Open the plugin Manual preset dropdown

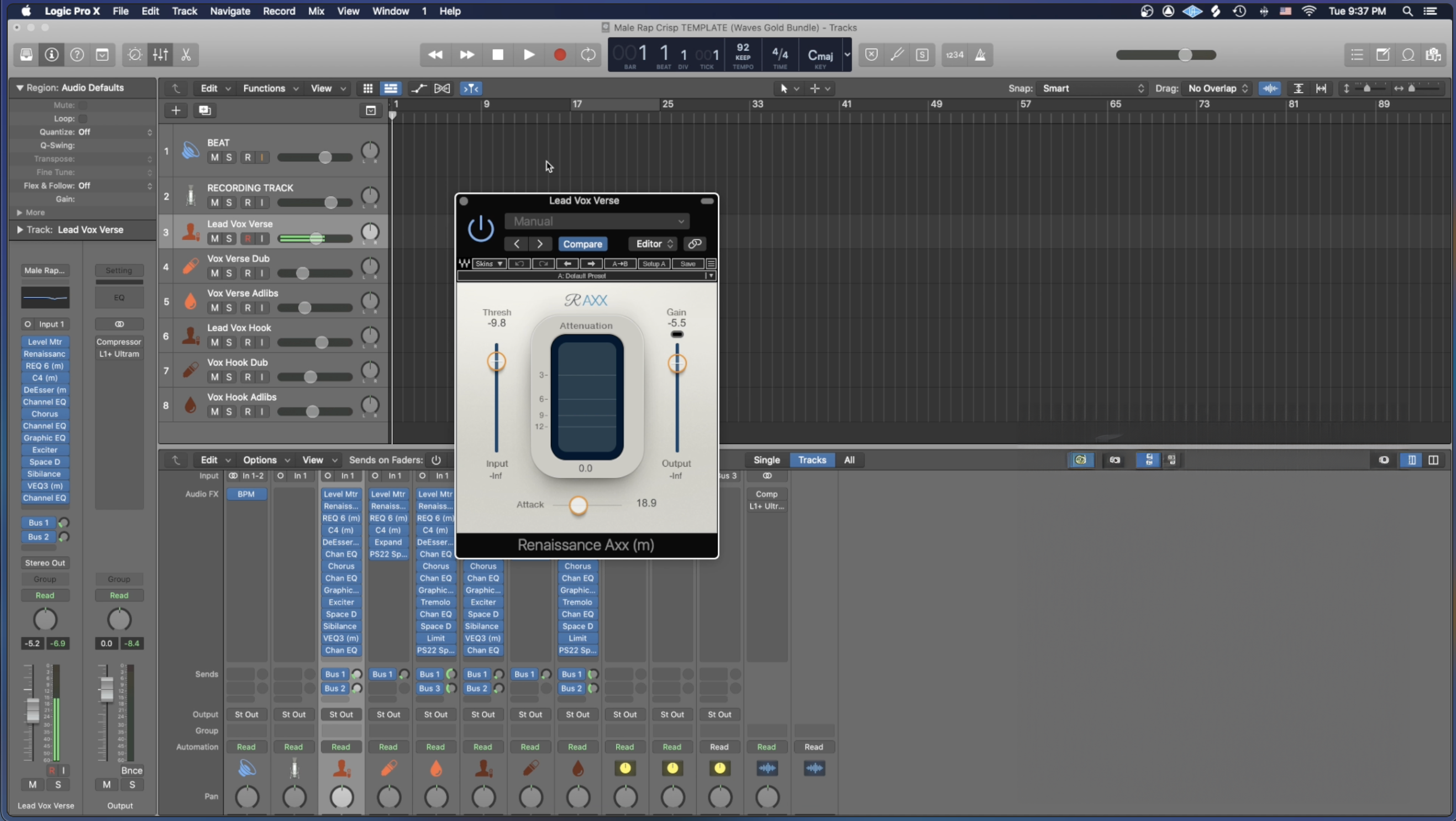pos(597,221)
